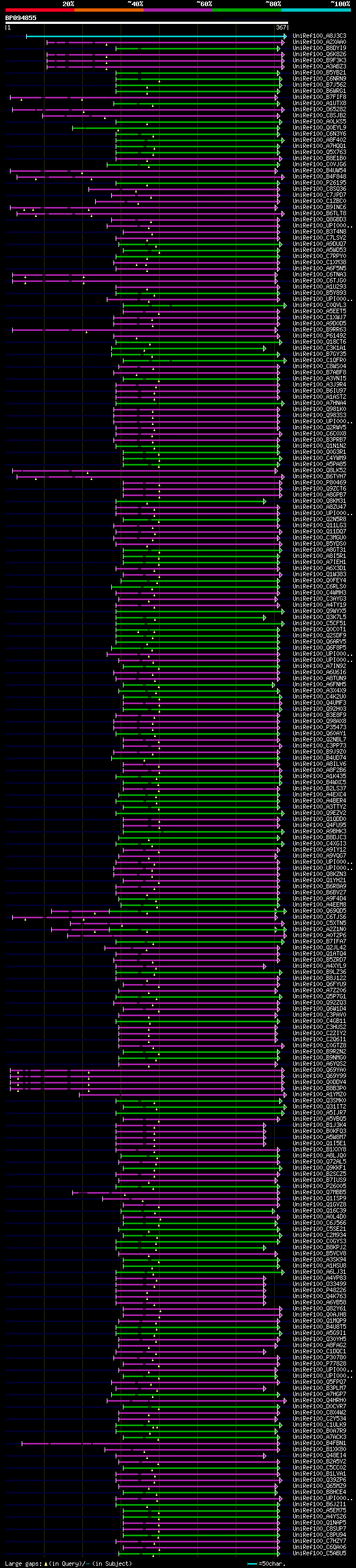356x1568 pixels.
Task: Select label UniRef100_B9INC6
Action: (x=319, y=207)
